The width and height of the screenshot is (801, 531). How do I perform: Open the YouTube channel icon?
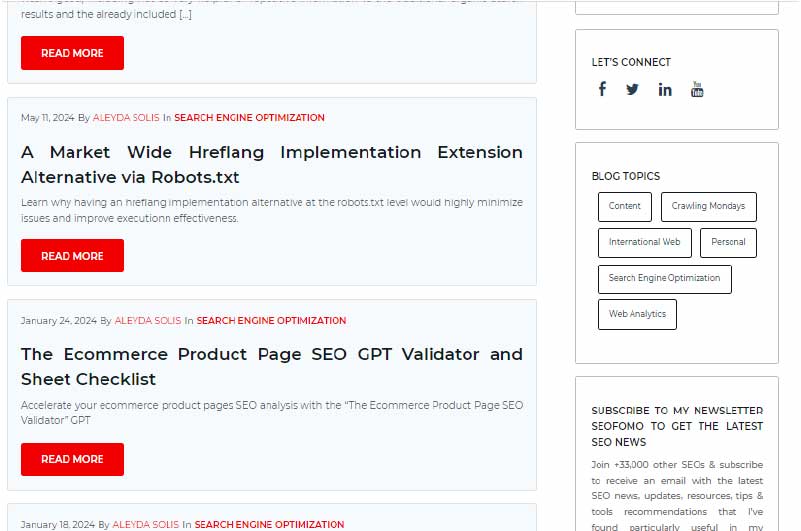tap(697, 89)
